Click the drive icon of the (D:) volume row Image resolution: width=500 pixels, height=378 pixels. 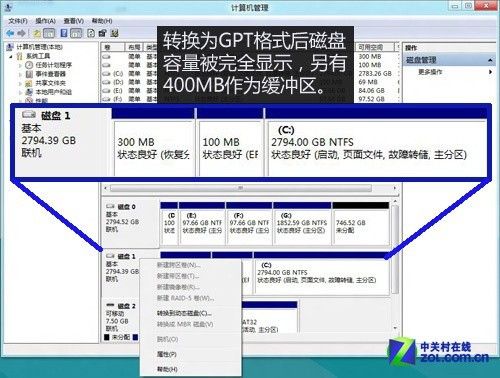[x=106, y=82]
